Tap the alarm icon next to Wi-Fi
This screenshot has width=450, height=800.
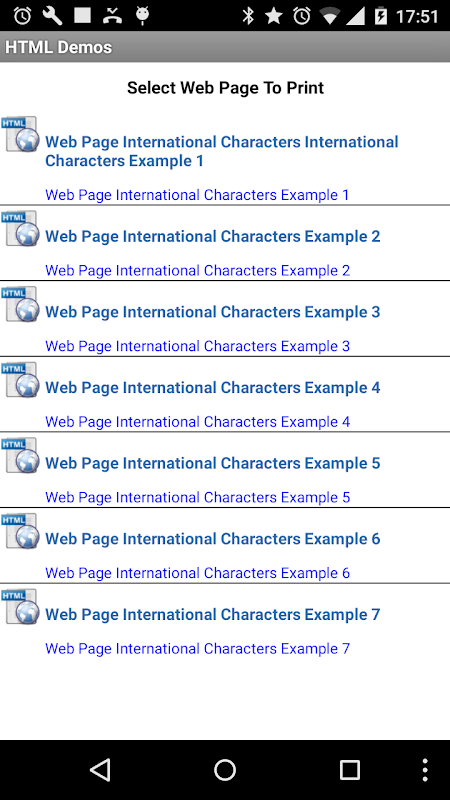[302, 16]
